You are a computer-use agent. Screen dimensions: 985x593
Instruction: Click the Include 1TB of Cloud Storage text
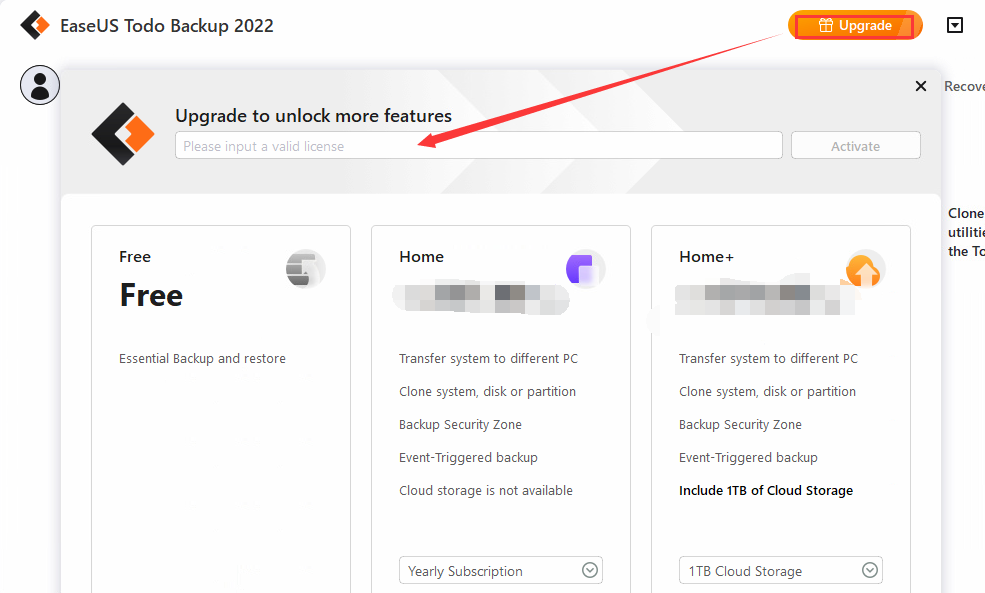(766, 491)
